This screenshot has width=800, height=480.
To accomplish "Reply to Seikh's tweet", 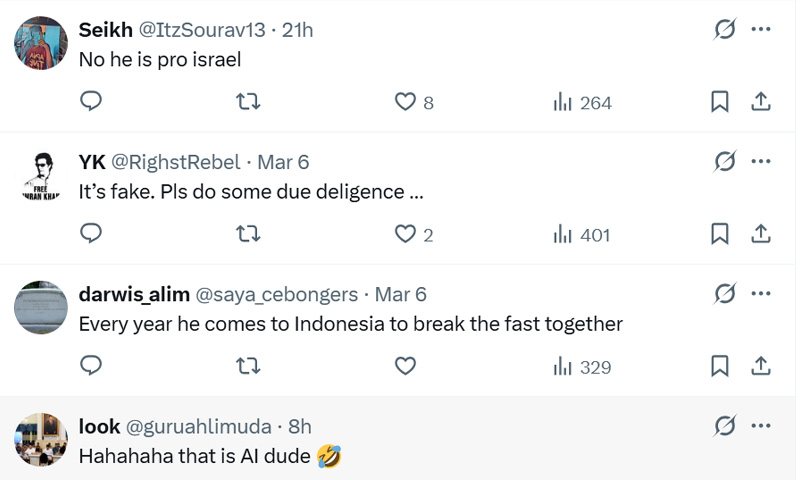I will pos(91,102).
